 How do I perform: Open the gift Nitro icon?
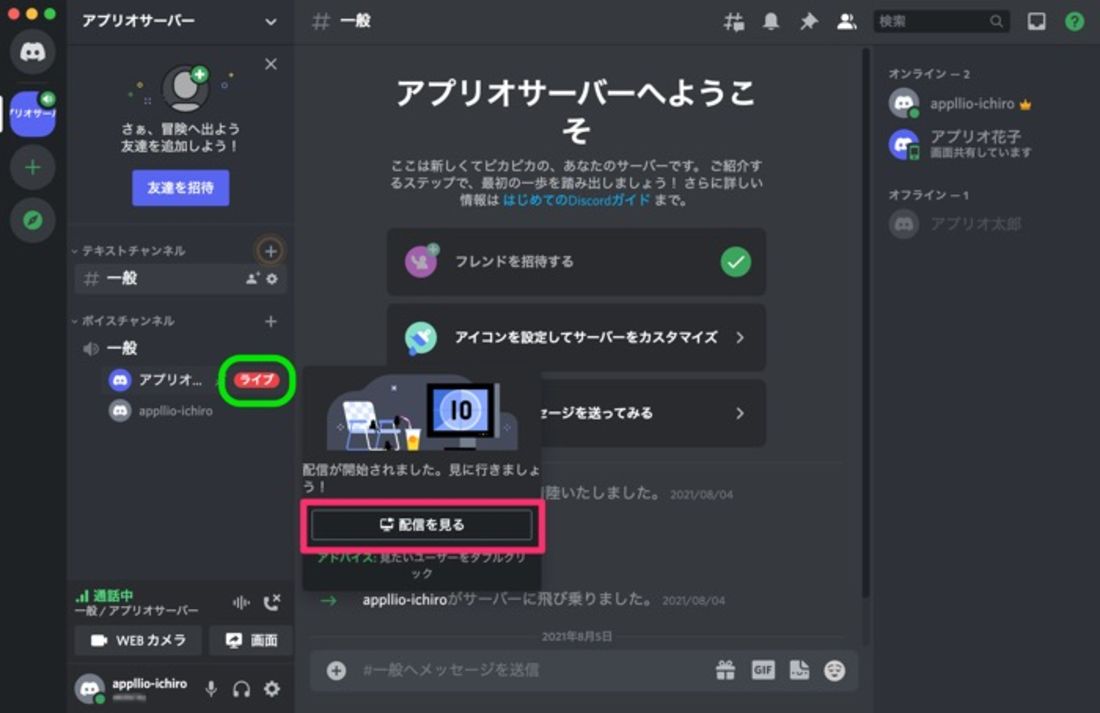point(725,670)
